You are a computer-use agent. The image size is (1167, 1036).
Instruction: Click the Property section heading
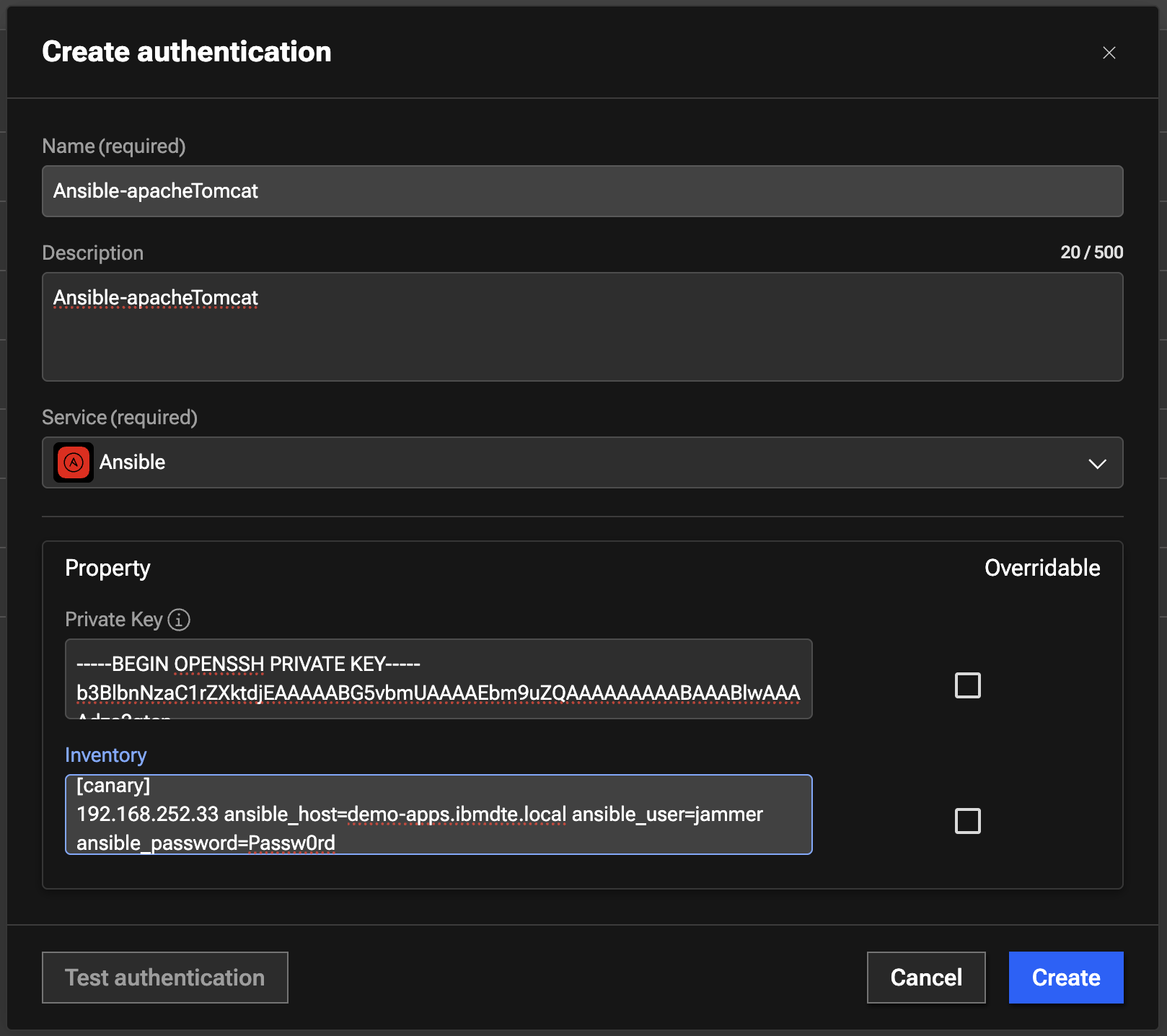point(107,568)
